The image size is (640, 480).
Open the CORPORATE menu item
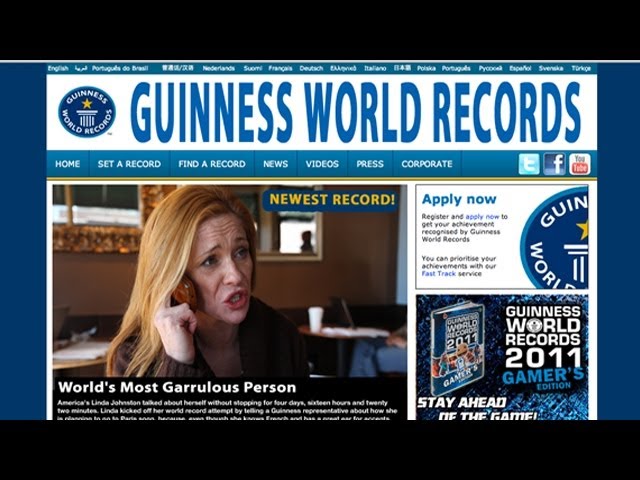point(427,164)
